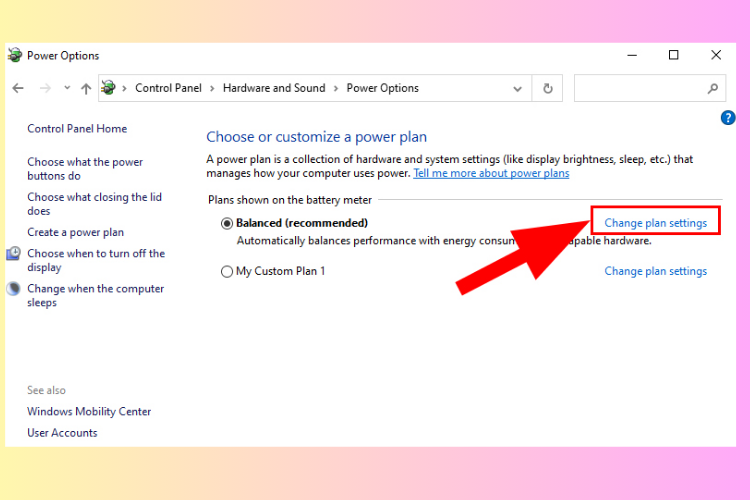Click the display clock icon in sidebar
Screen dimensions: 750x500
coord(13,253)
